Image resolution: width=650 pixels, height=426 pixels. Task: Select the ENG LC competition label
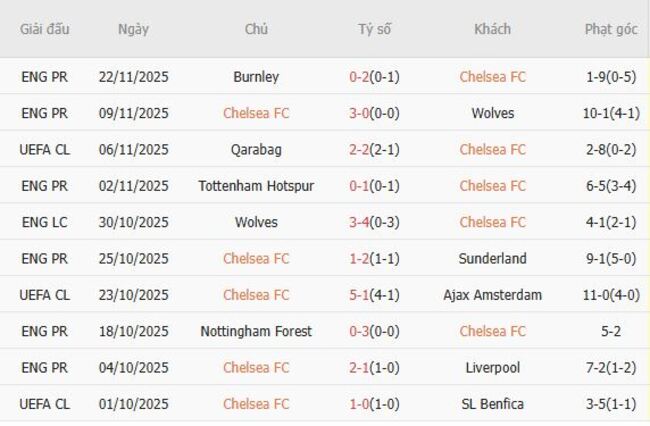coord(45,222)
